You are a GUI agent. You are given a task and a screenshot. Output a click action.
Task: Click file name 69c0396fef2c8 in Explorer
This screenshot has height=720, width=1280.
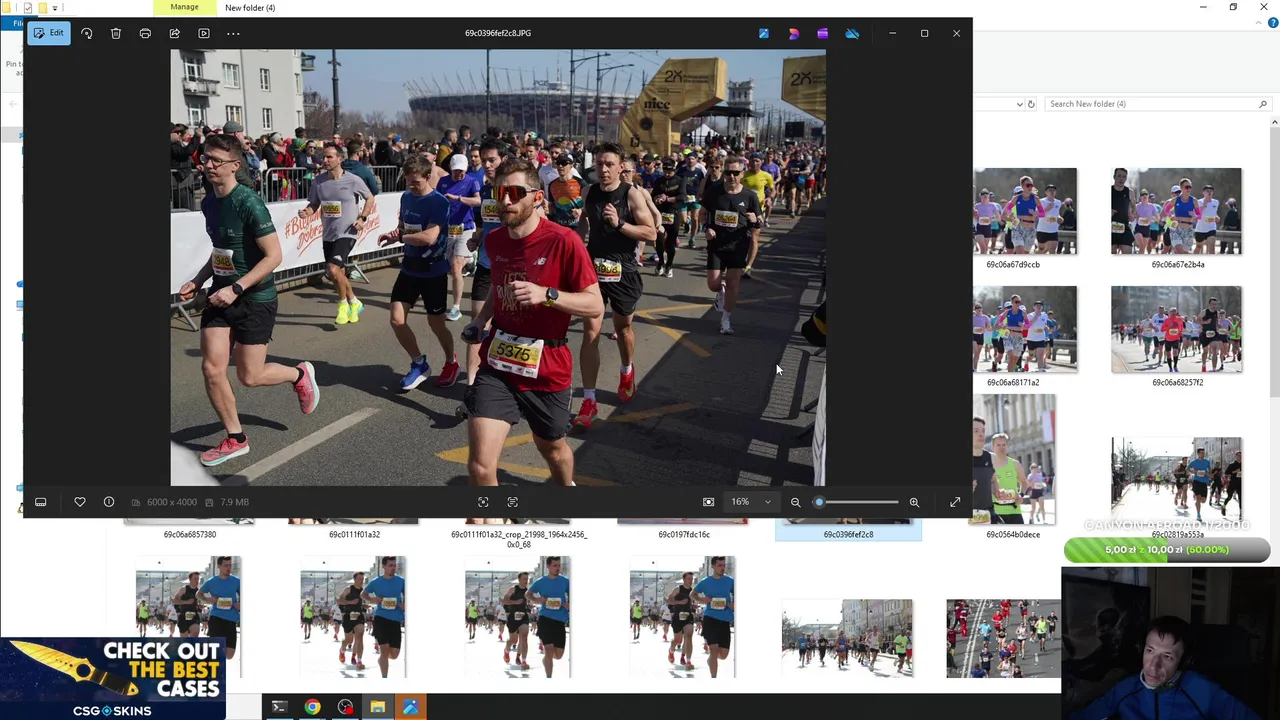click(x=848, y=534)
